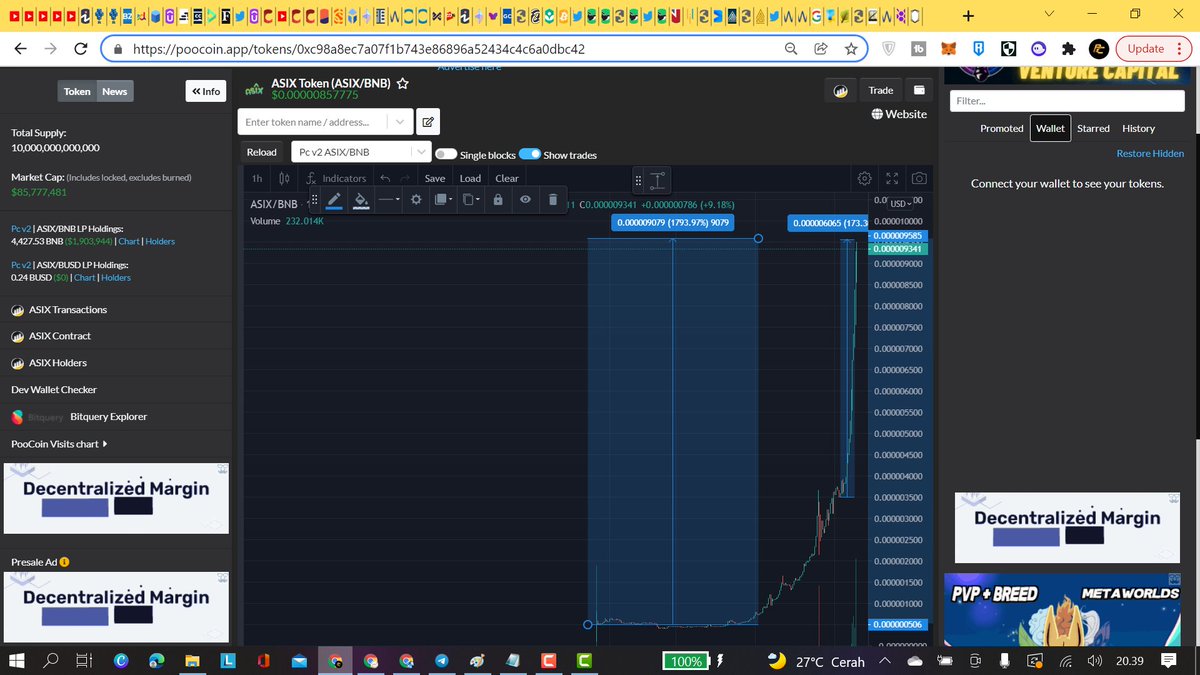Screen dimensions: 1200x675
Task: Open the taskbar search
Action: coord(50,660)
